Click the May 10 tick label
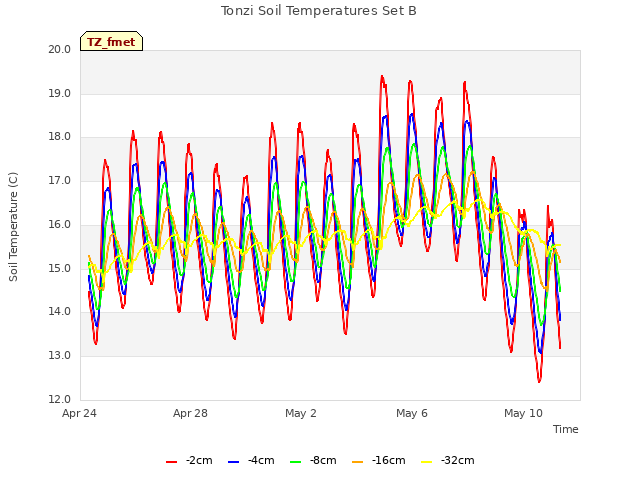This screenshot has height=480, width=640. pos(523,413)
